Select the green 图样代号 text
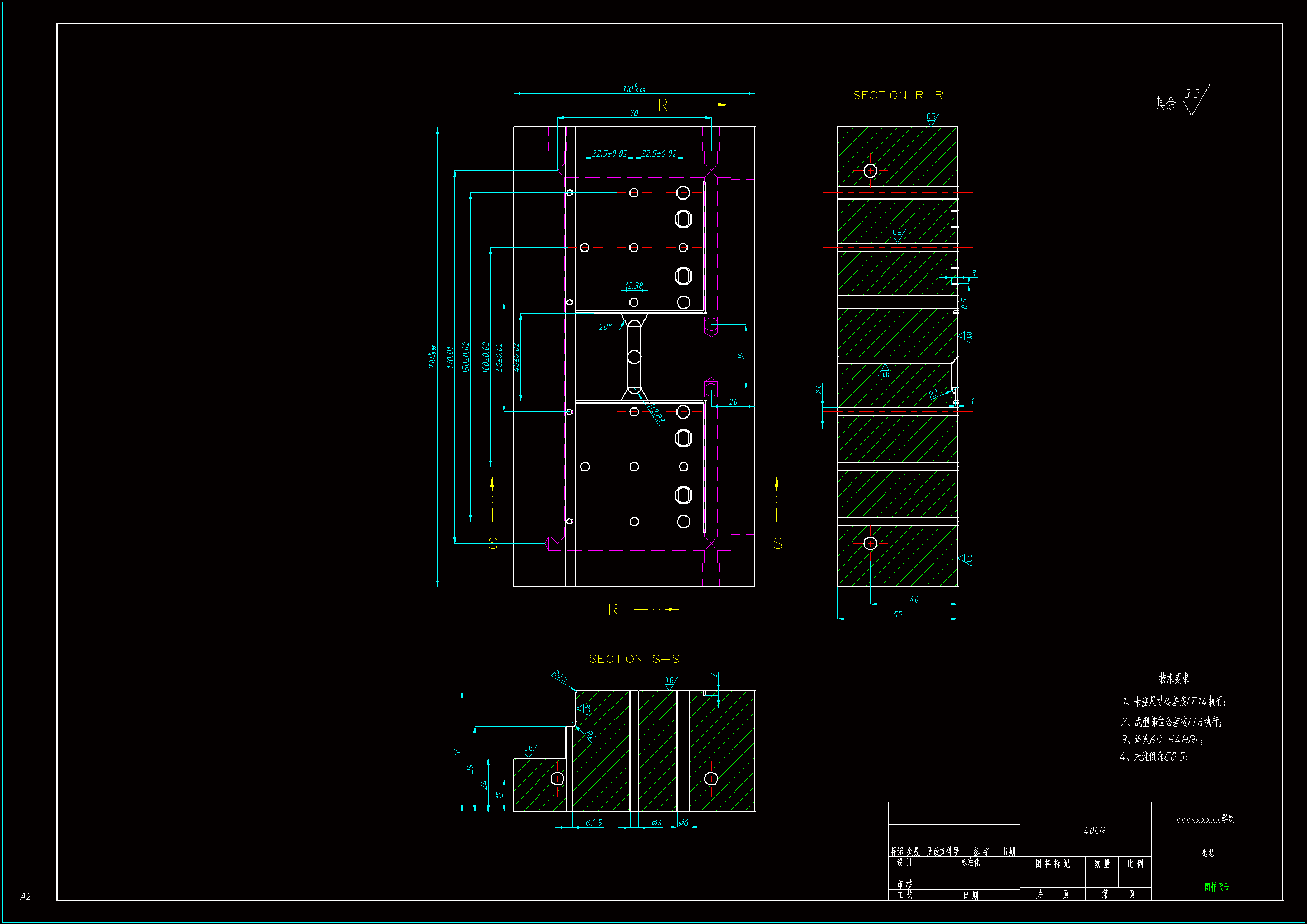Image resolution: width=1307 pixels, height=924 pixels. 1216,887
